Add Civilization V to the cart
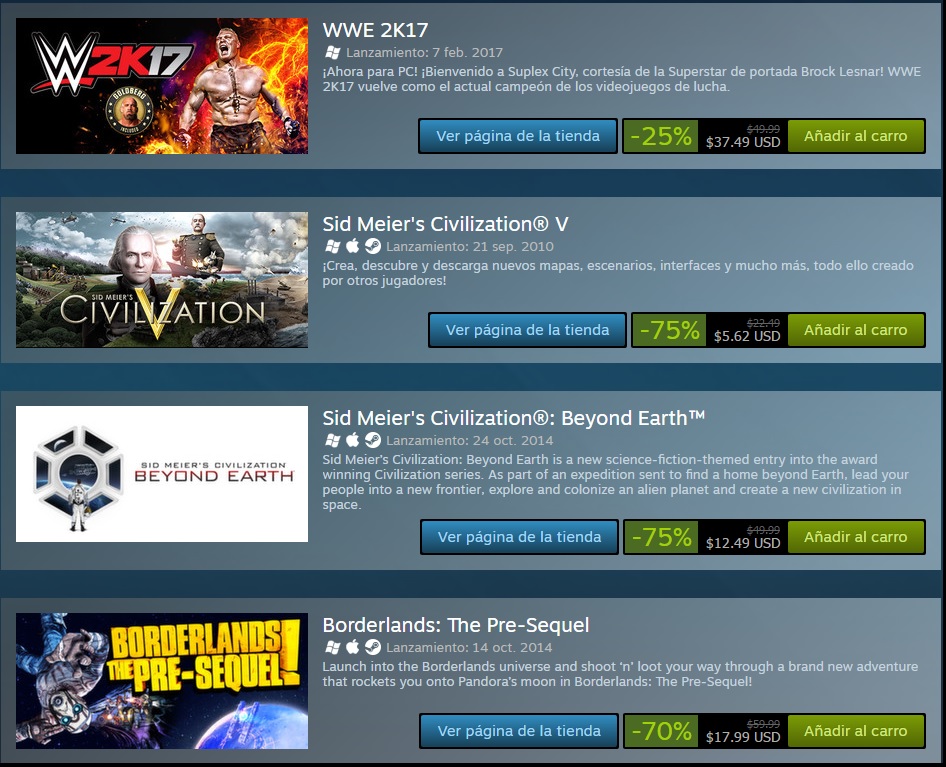 pyautogui.click(x=856, y=330)
